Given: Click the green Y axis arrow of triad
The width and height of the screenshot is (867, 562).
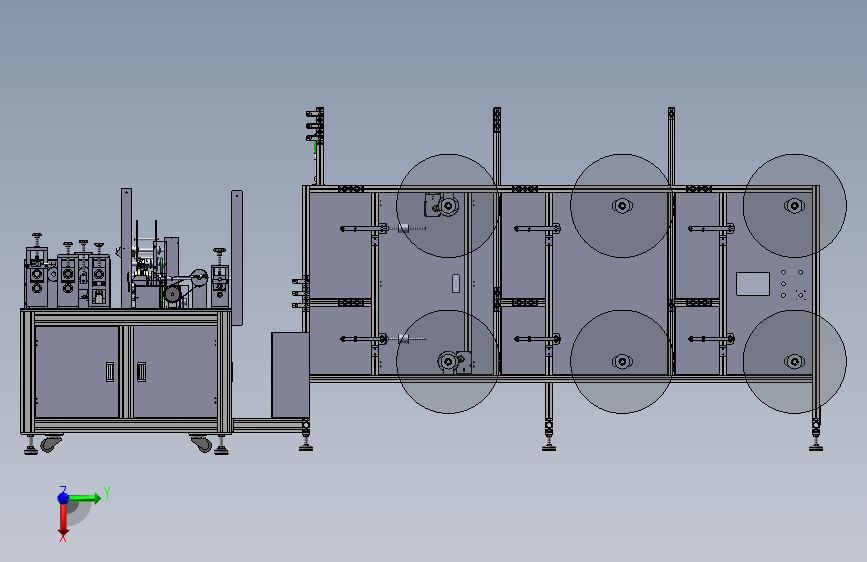Looking at the screenshot, I should point(85,498).
